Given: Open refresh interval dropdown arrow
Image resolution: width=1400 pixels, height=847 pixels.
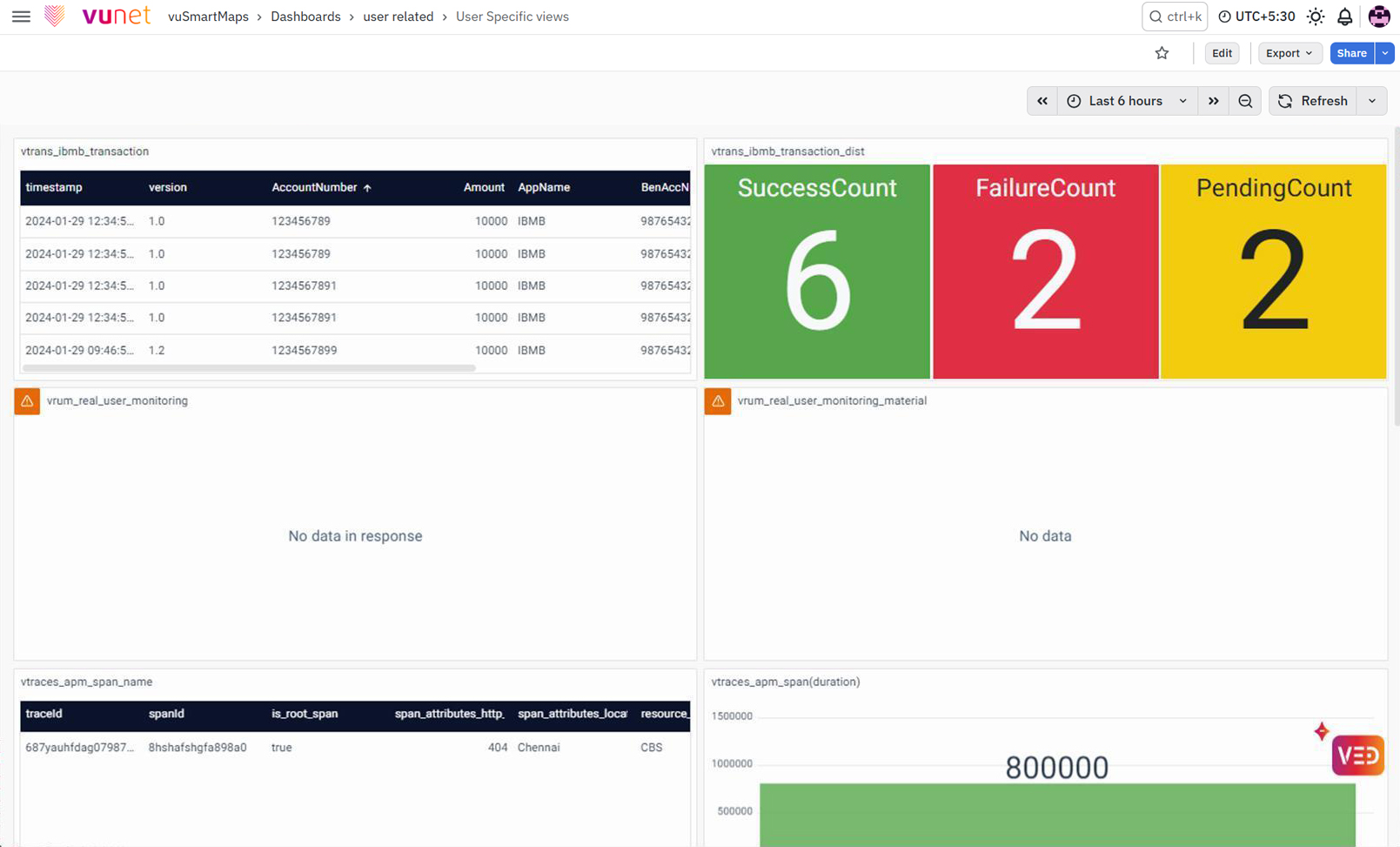Looking at the screenshot, I should tap(1372, 101).
